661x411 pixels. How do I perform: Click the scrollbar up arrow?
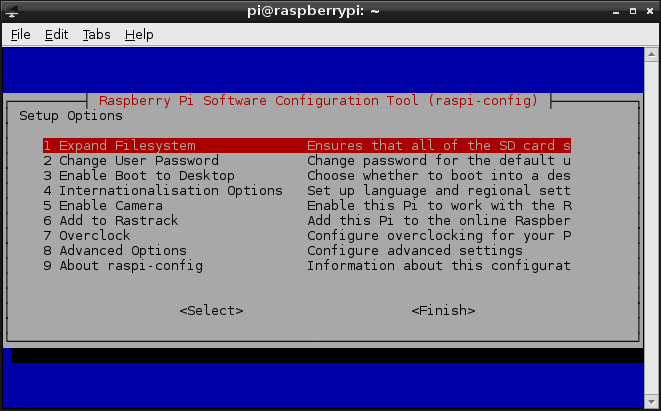(x=651, y=54)
